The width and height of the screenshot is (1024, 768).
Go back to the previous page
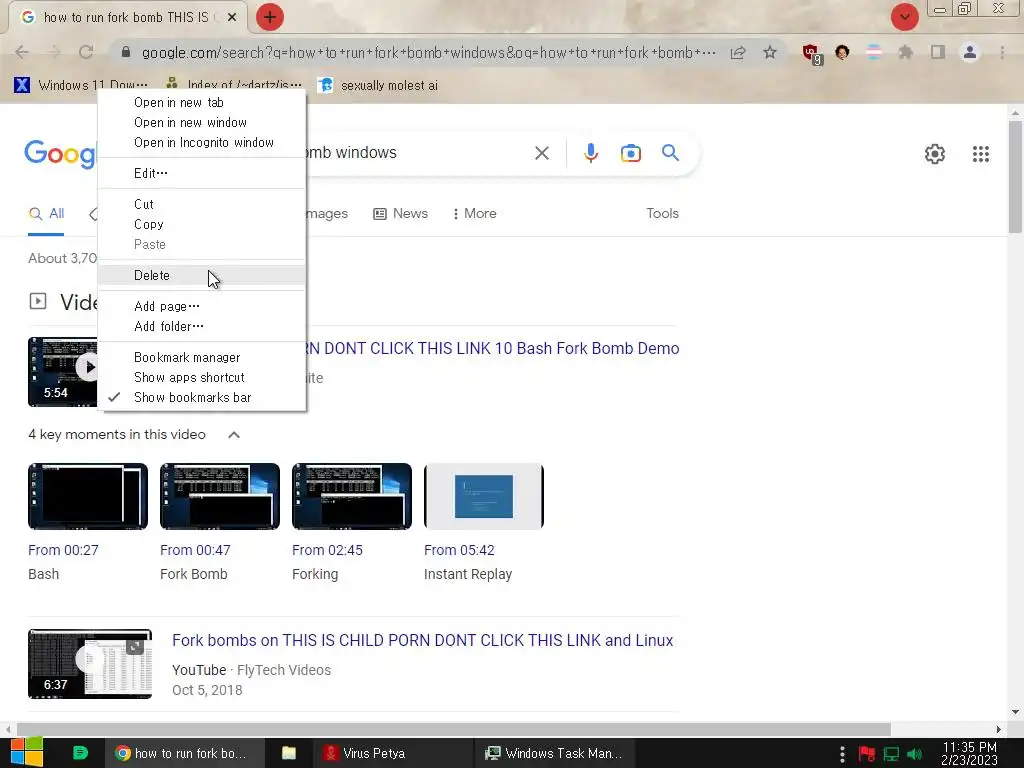click(x=22, y=52)
